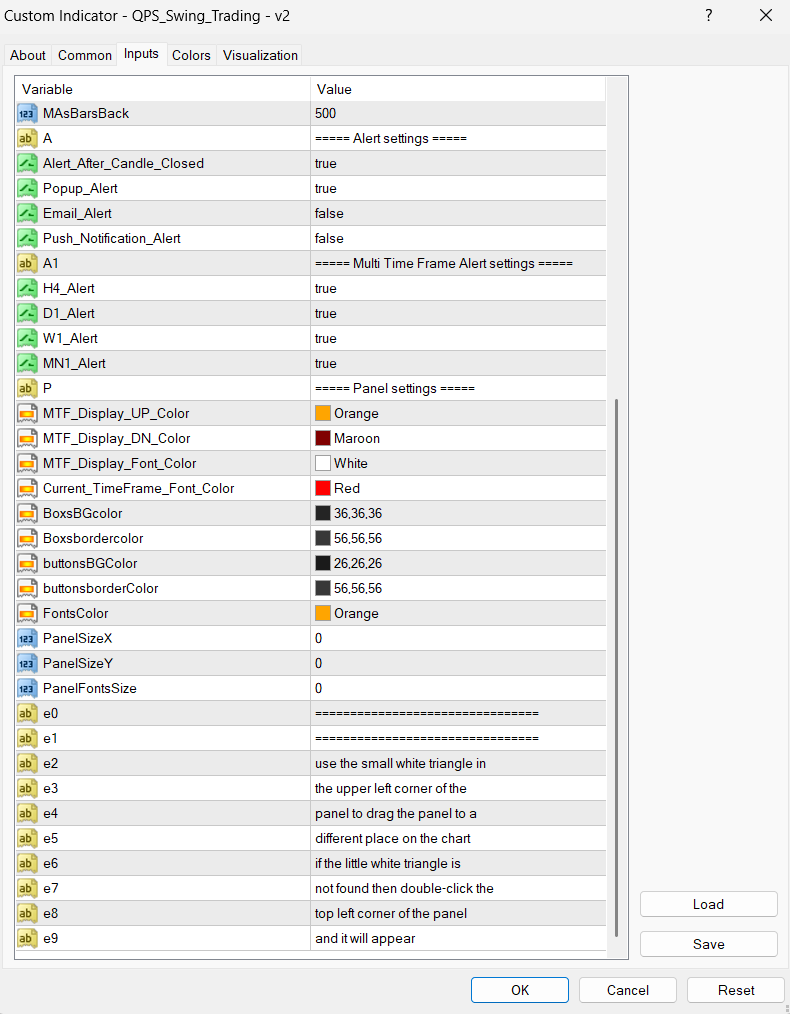This screenshot has width=790, height=1014.
Task: Open the MTF_Display_Font_Color White dropdown
Action: pyautogui.click(x=457, y=463)
